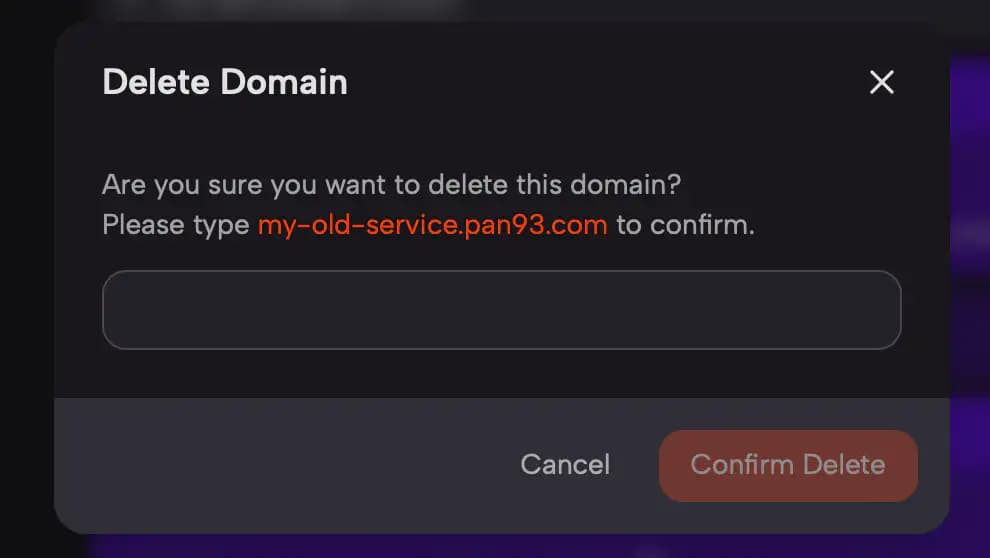Click the 'Please type' label text
Viewport: 990px width, 558px height.
point(176,225)
